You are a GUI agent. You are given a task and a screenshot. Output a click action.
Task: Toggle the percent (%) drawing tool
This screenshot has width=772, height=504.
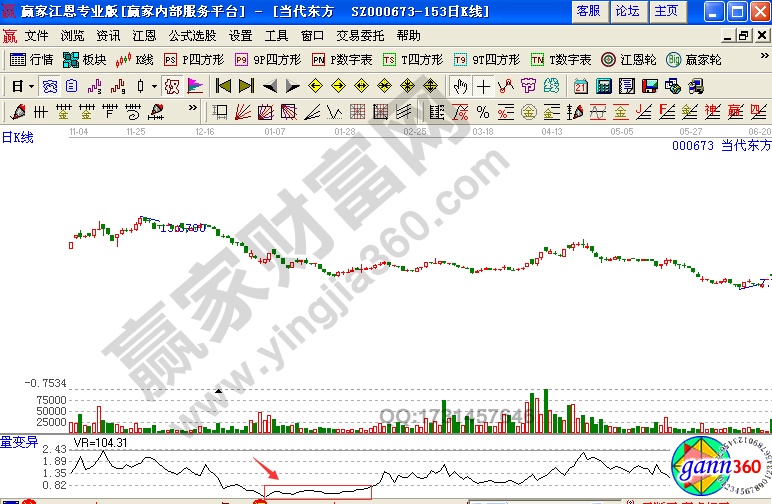pos(482,111)
